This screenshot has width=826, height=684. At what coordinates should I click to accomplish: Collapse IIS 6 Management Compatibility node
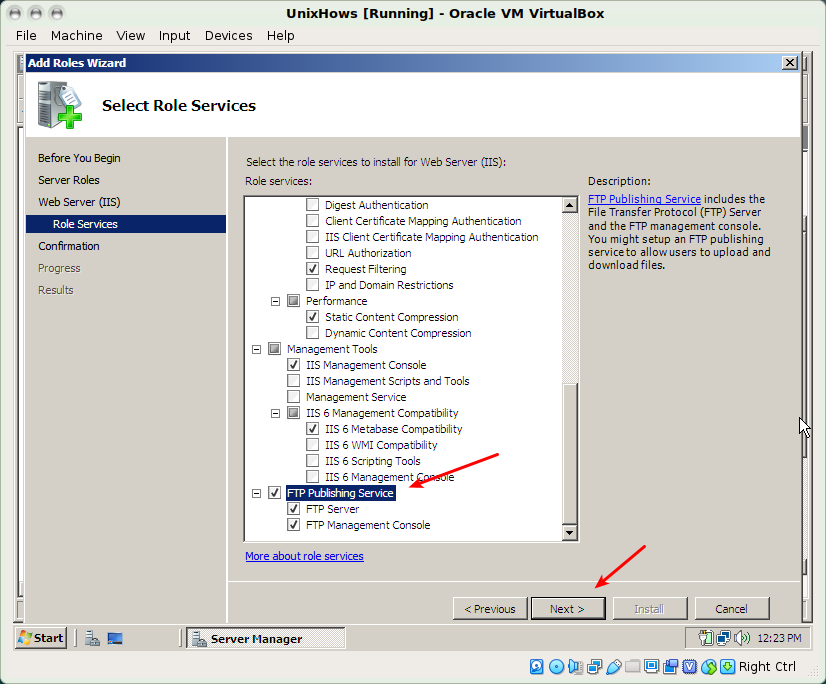pos(276,414)
